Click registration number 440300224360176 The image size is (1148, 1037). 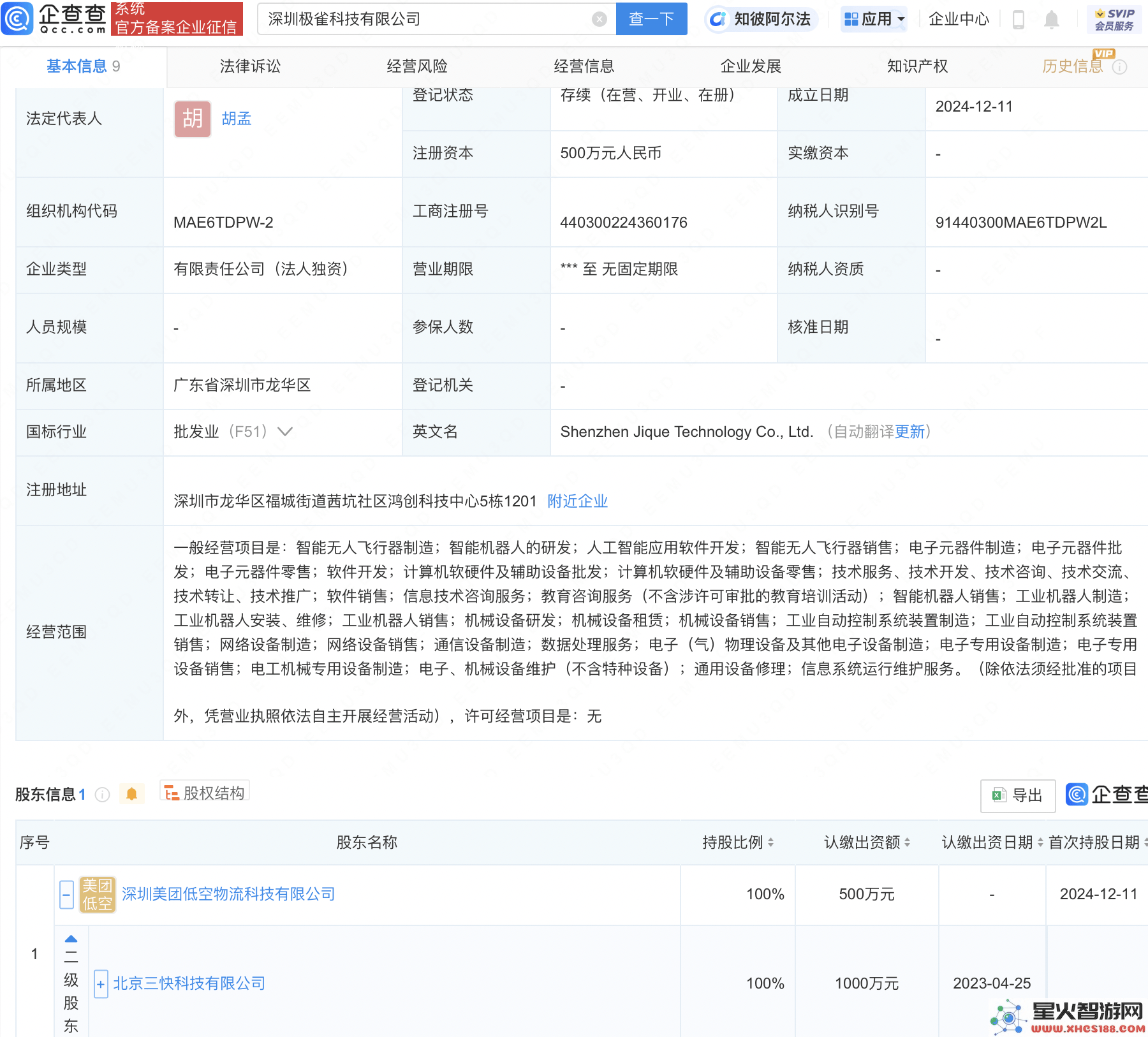[624, 223]
